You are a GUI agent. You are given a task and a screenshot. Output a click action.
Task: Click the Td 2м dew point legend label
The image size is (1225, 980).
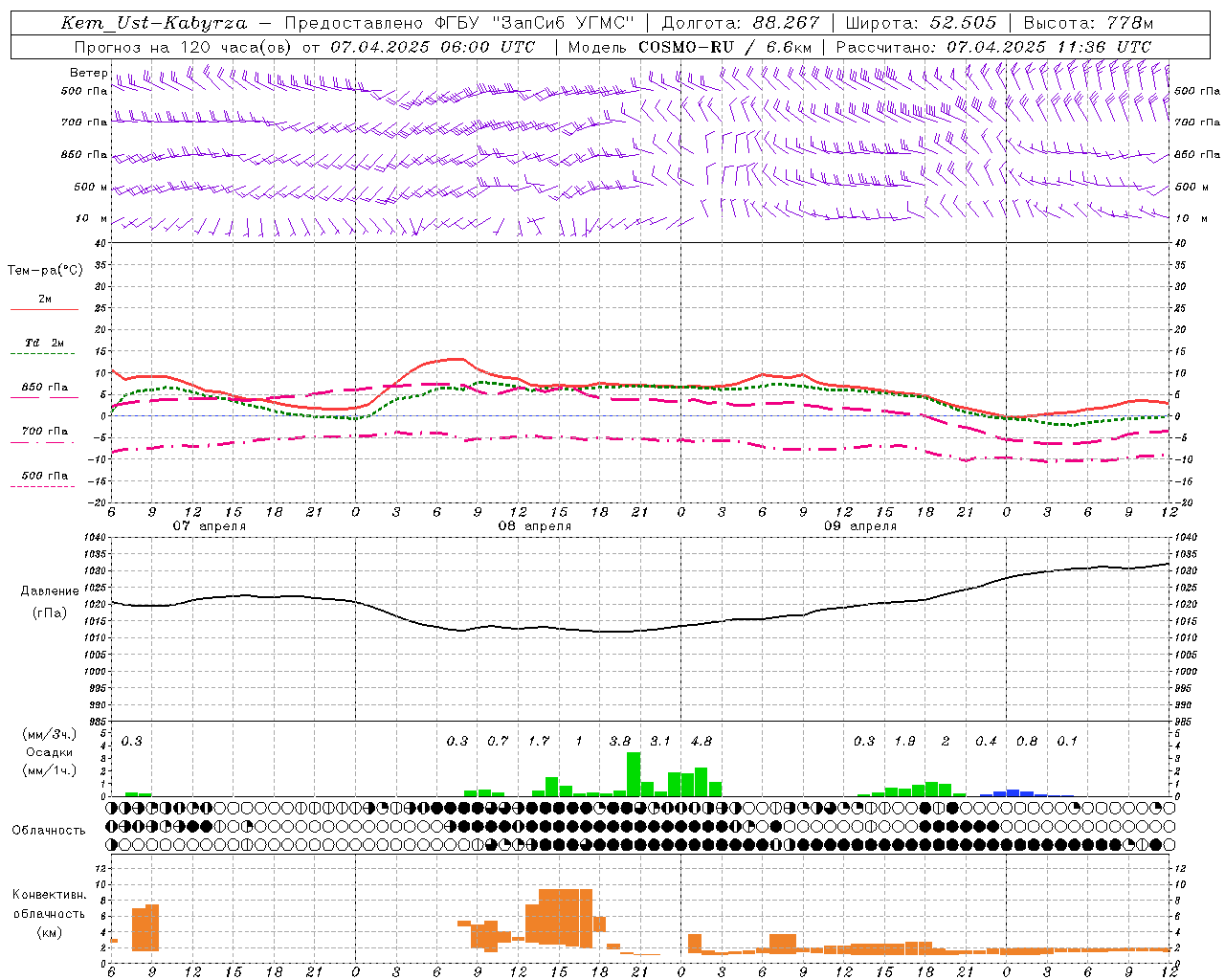[x=45, y=343]
